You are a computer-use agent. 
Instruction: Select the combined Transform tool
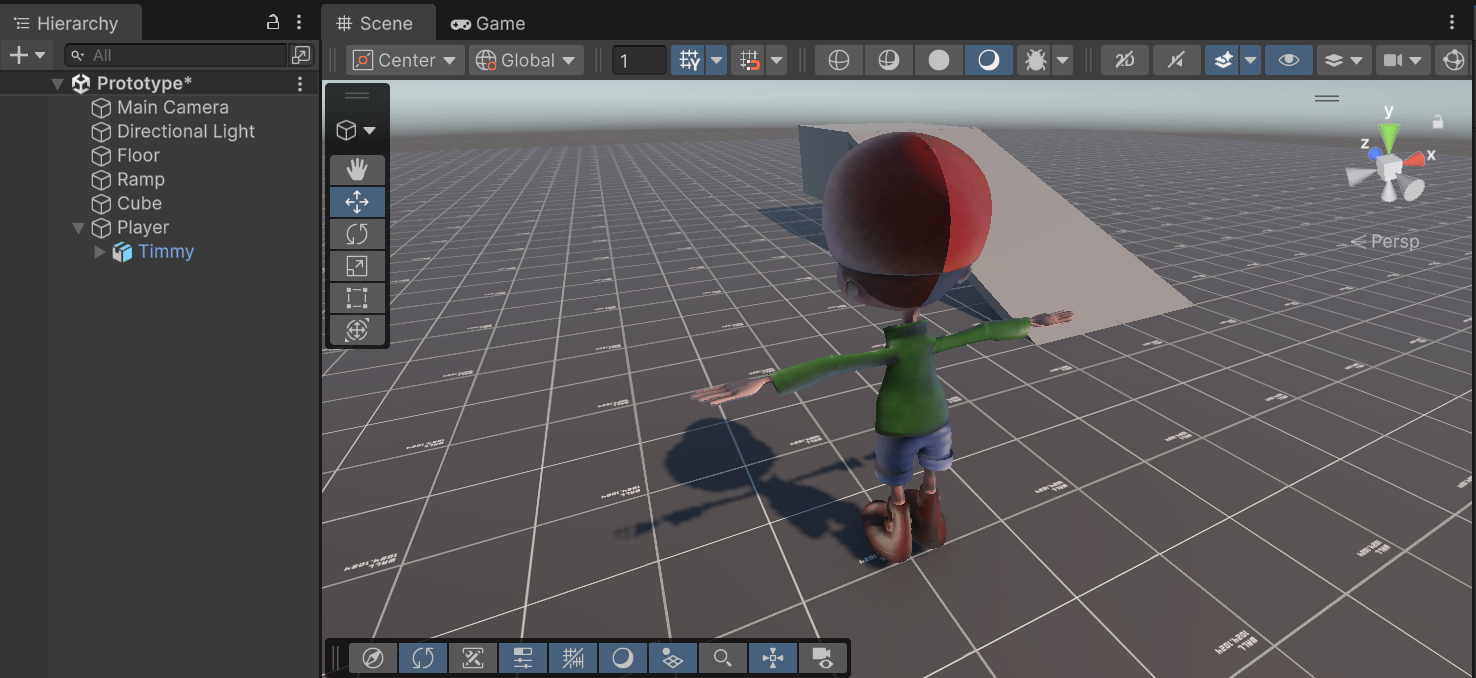point(357,329)
